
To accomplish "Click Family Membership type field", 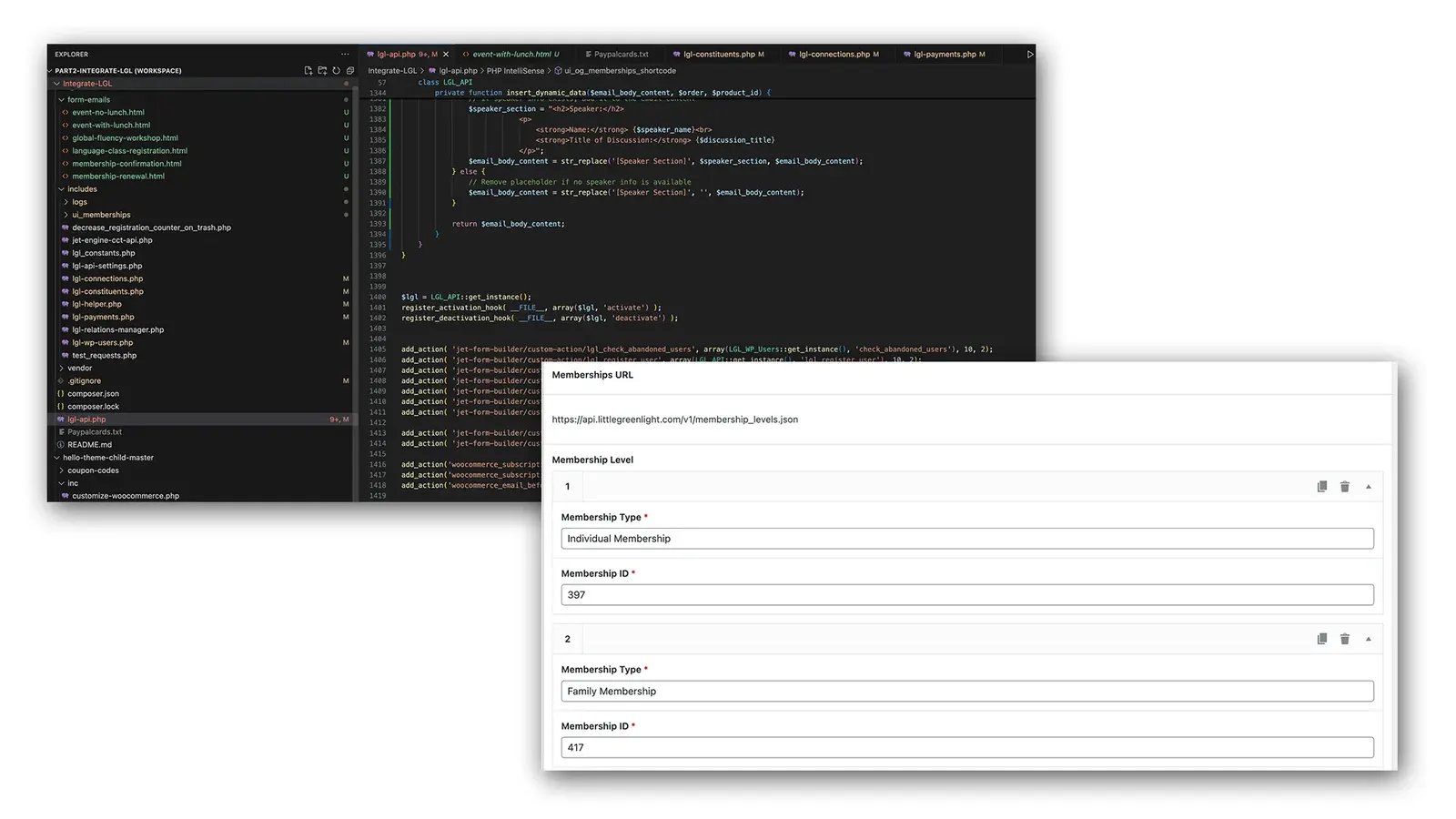I will pyautogui.click(x=967, y=692).
